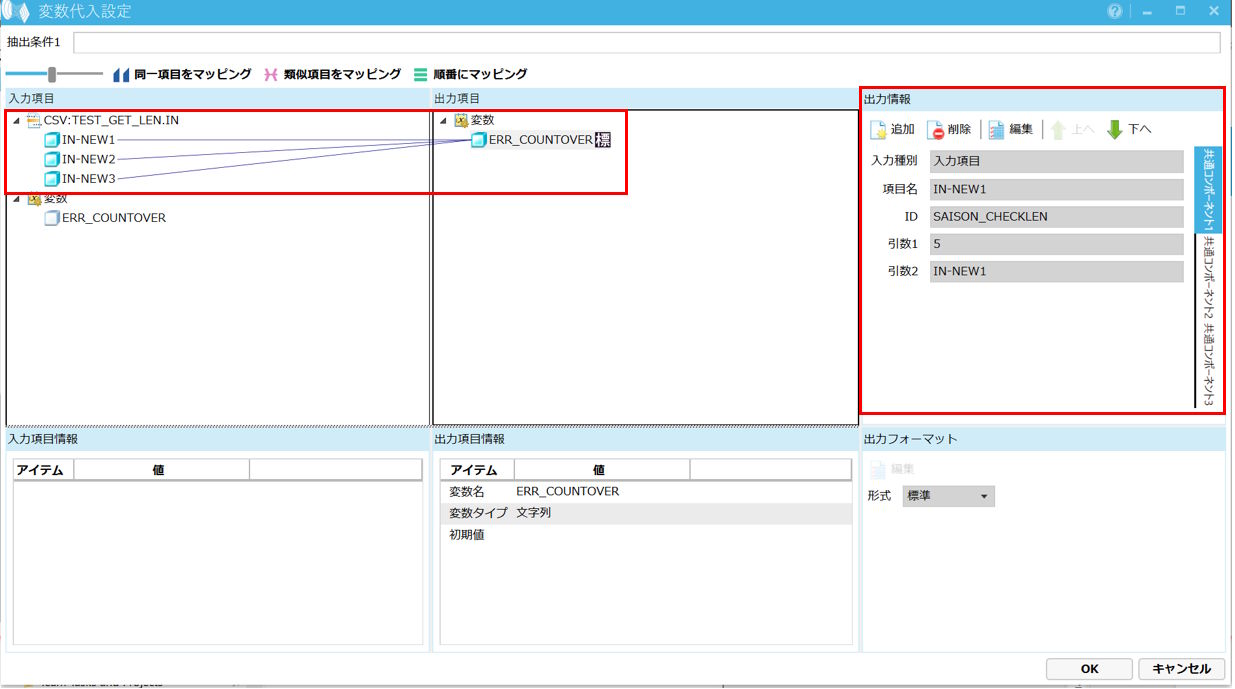
Task: Select ERR_COUNTOVER output variable
Action: coord(540,140)
